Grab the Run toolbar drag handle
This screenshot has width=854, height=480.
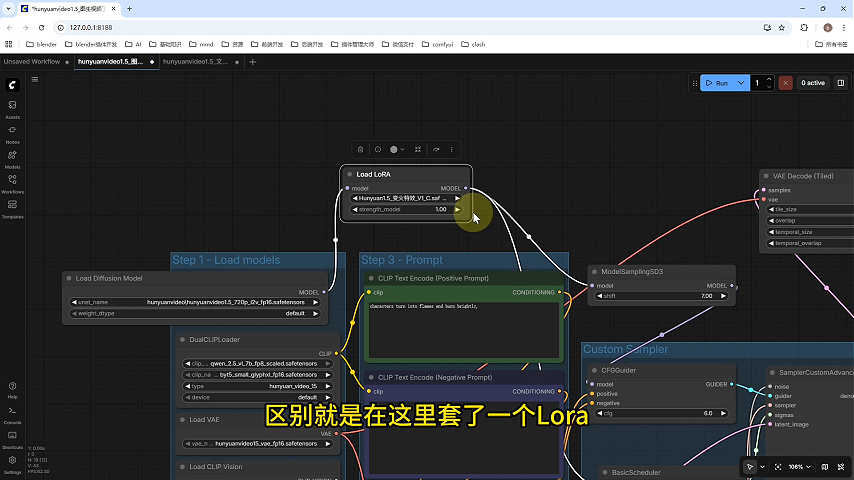[694, 83]
